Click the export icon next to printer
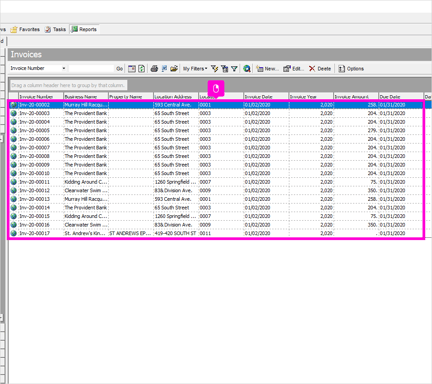Screen dimensions: 432x384 [x=164, y=69]
